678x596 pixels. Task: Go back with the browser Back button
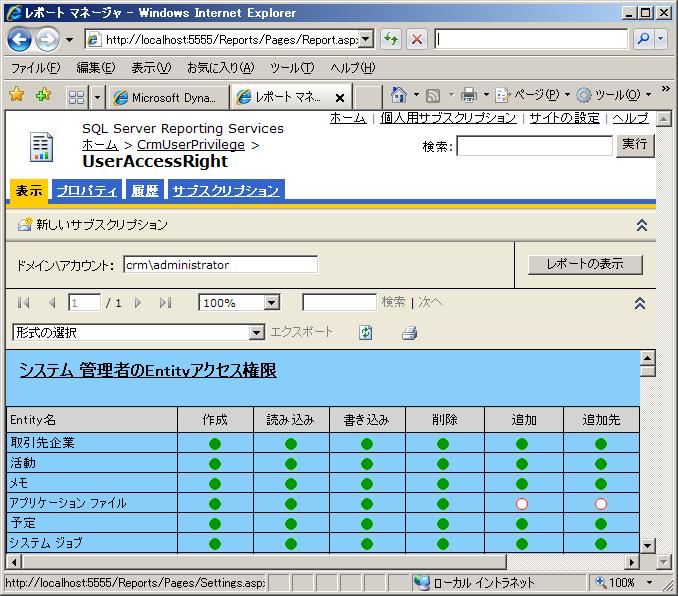coord(19,40)
